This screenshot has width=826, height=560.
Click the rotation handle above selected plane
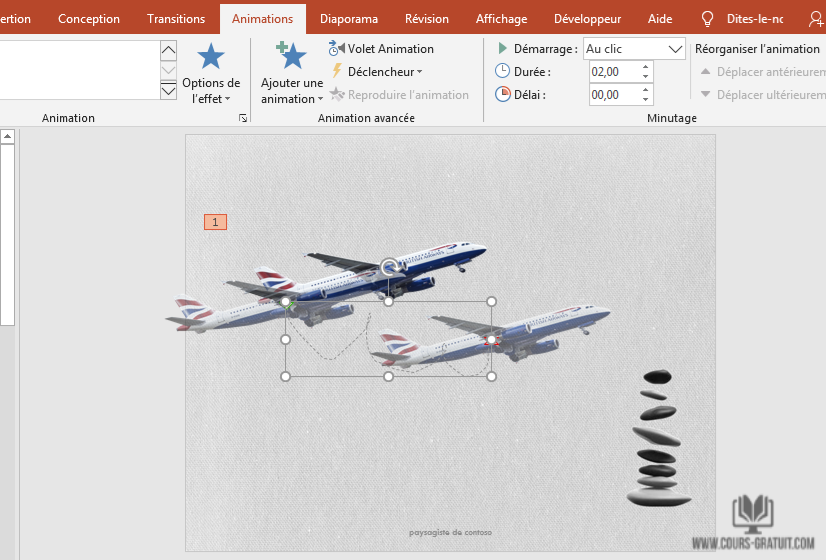coord(389,267)
